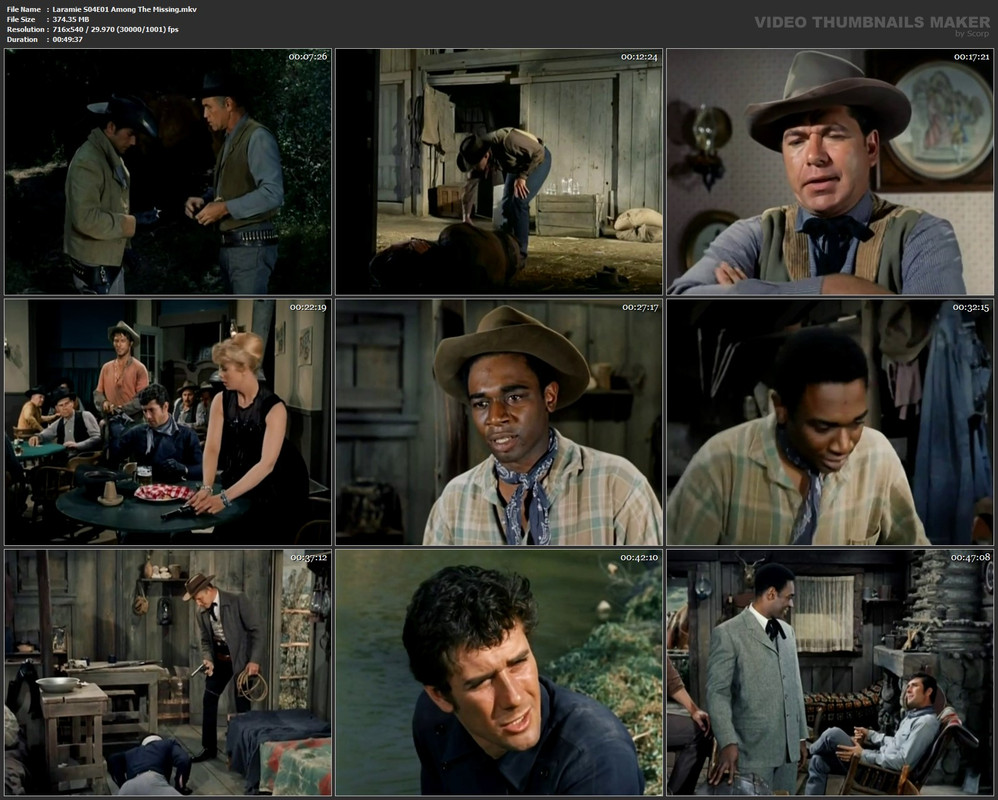Click the timestamp '00:07:26'
The image size is (998, 800).
308,57
